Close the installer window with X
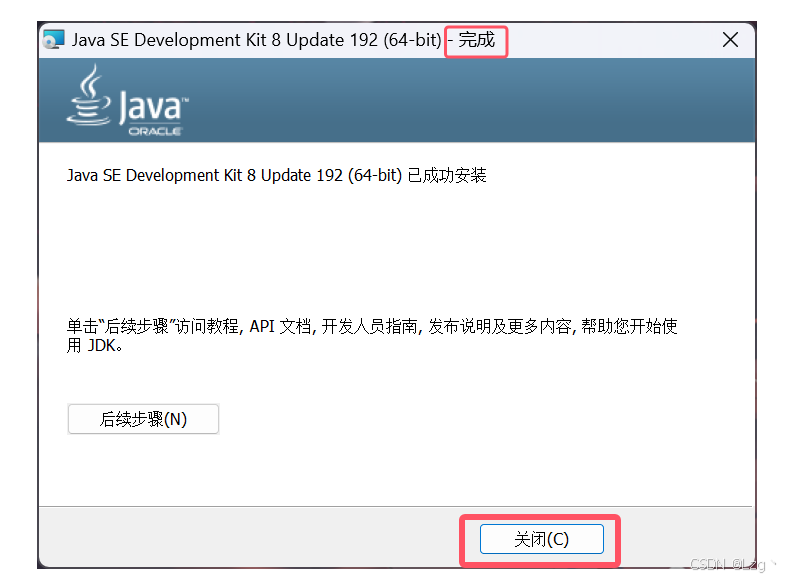Image resolution: width=786 pixels, height=578 pixels. pos(730,40)
